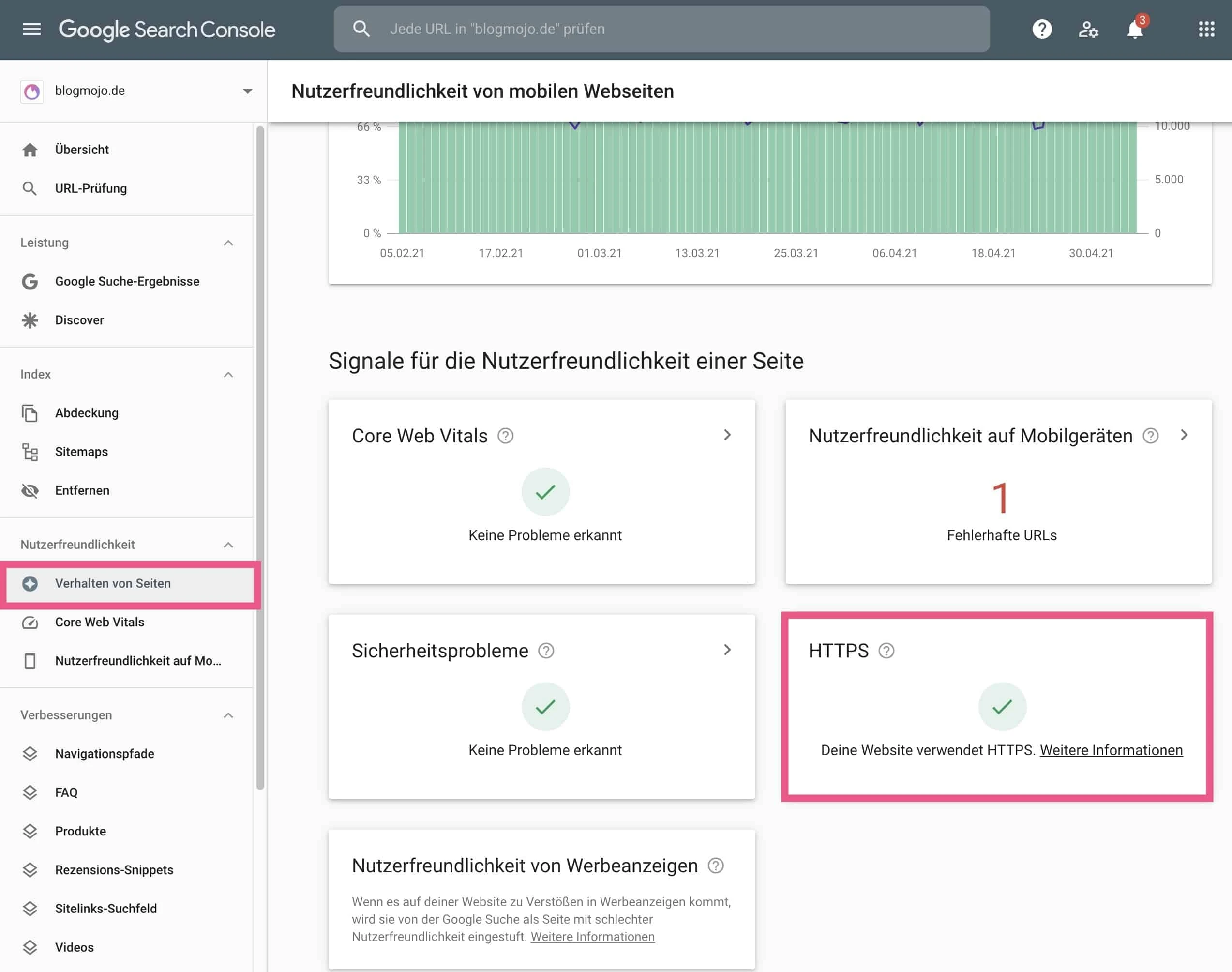Open the Google apps grid icon
Viewport: 1232px width, 972px height.
pyautogui.click(x=1206, y=29)
